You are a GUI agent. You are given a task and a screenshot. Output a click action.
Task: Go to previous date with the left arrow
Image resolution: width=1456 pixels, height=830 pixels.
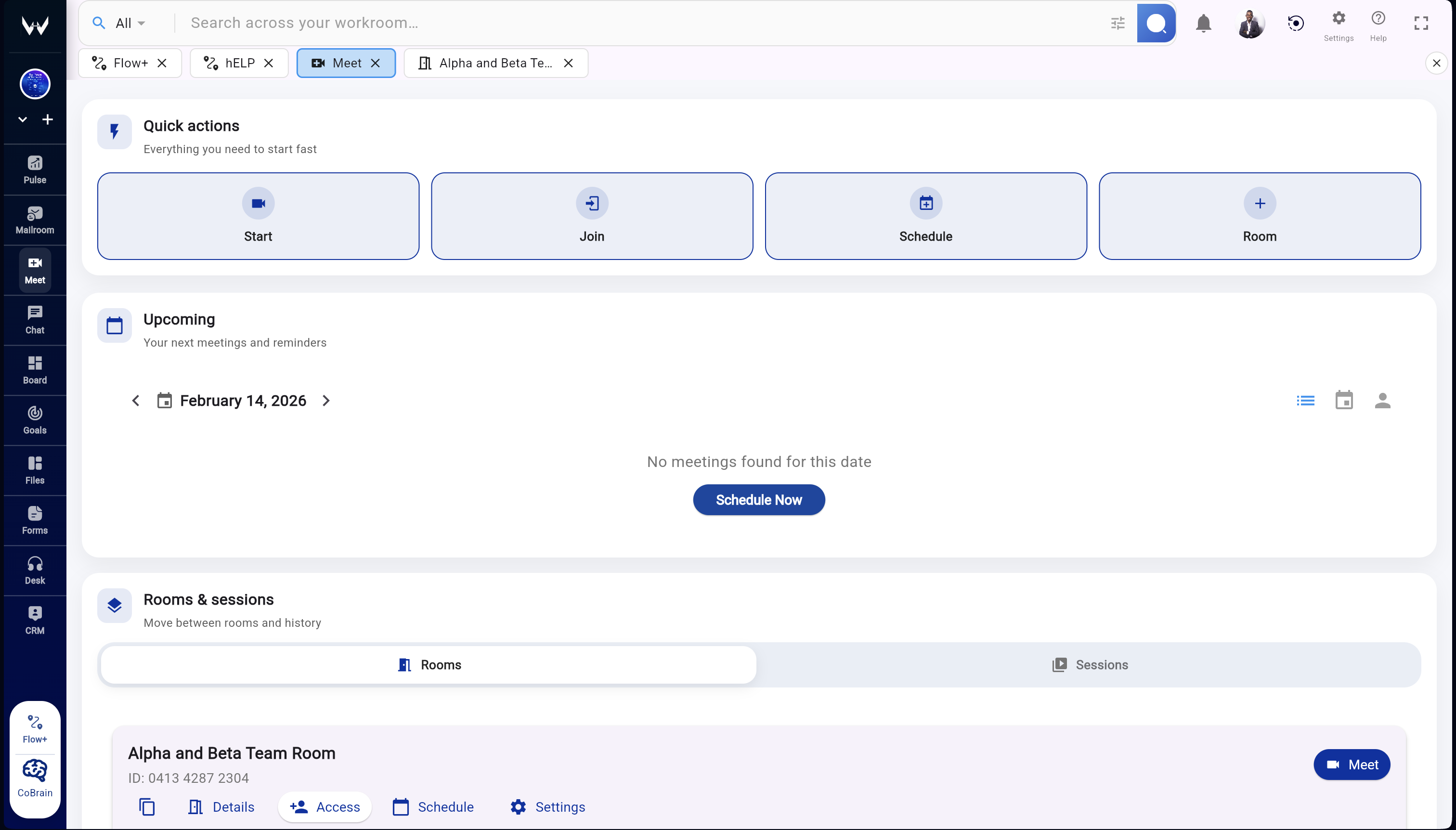(136, 400)
